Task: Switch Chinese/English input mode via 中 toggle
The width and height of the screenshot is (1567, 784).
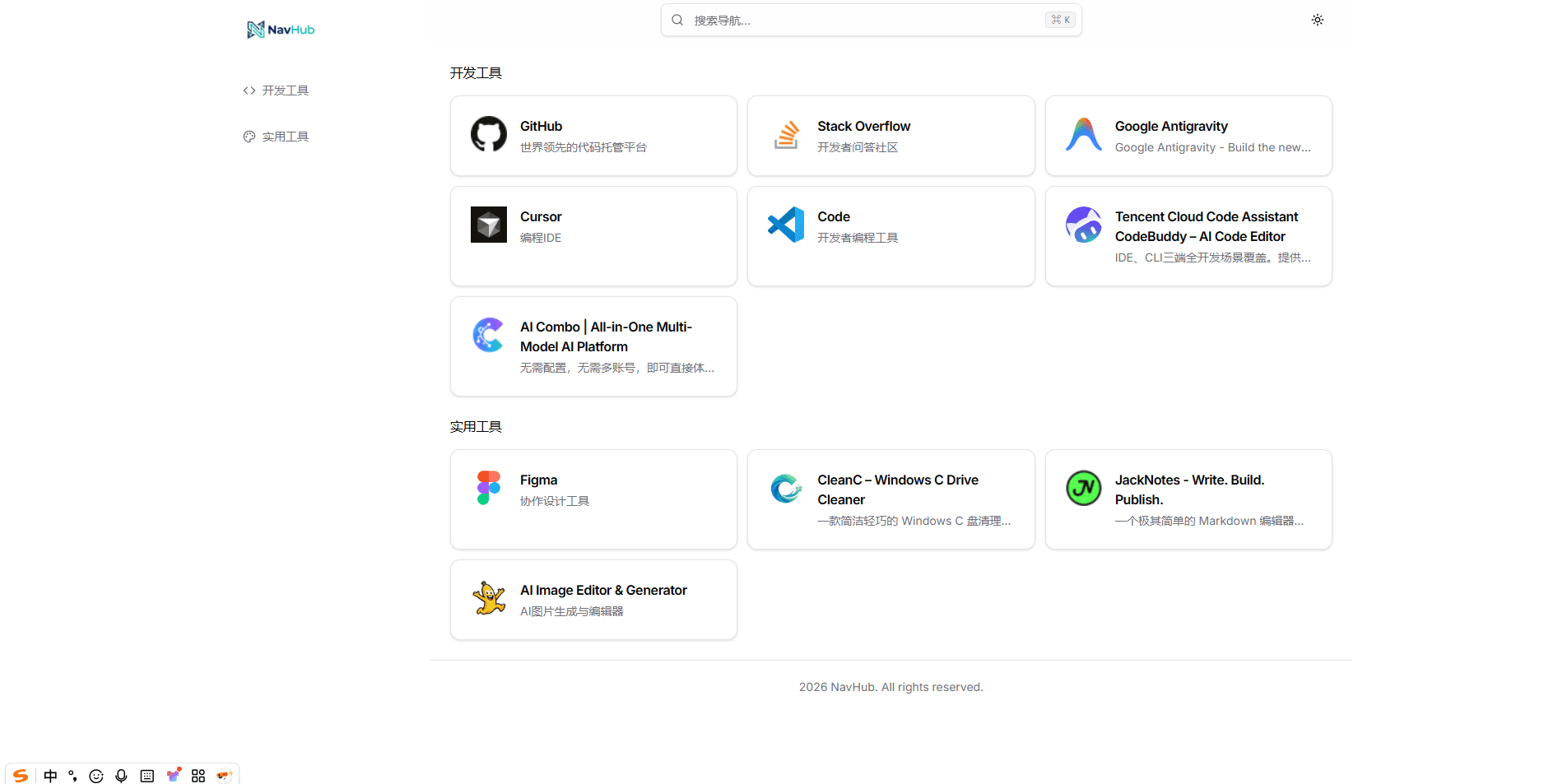Action: coord(50,775)
